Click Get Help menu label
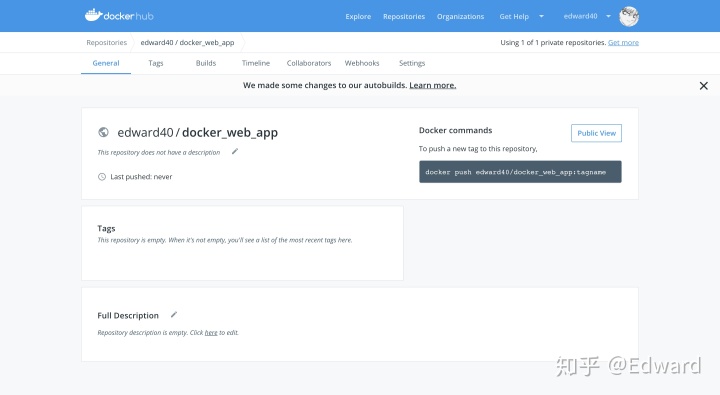This screenshot has width=720, height=395. (x=514, y=17)
